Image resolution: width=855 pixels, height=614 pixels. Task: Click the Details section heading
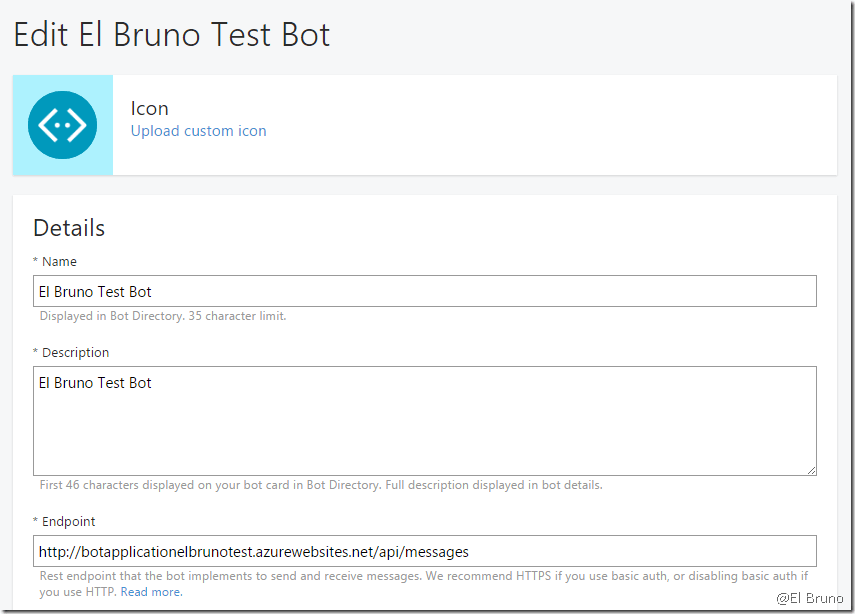(x=69, y=228)
